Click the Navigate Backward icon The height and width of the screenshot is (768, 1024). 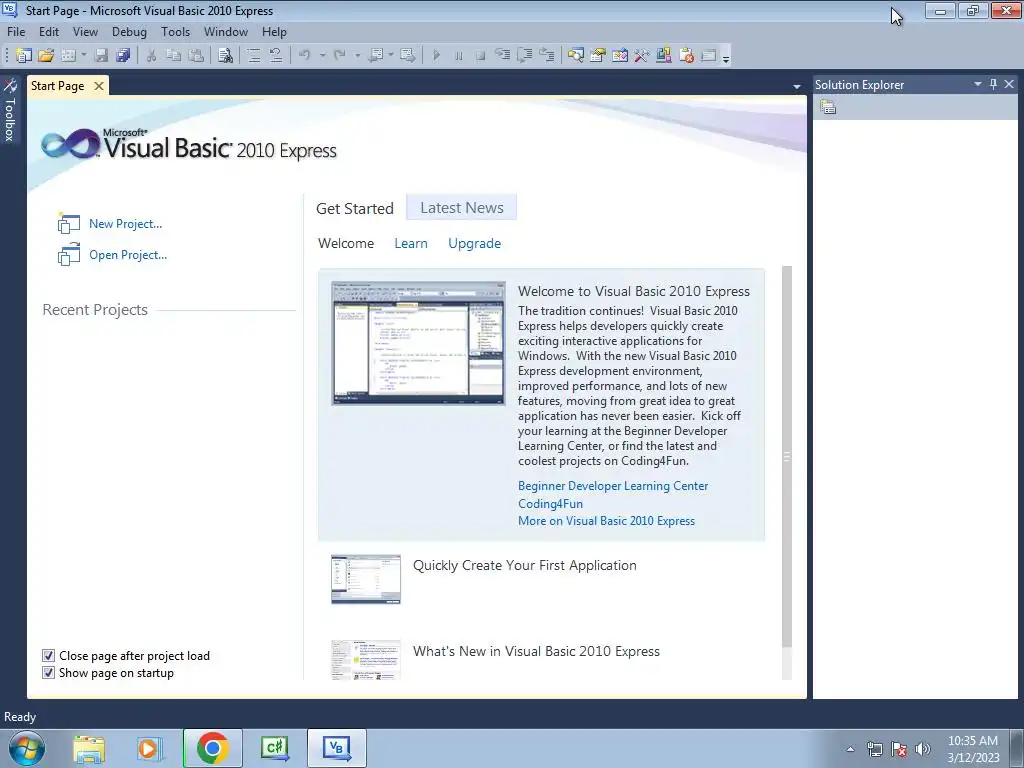(376, 56)
